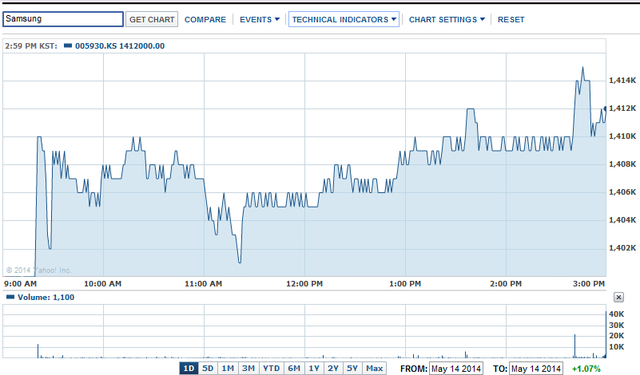Click the 1,402K price axis label
The width and height of the screenshot is (640, 375).
(622, 248)
